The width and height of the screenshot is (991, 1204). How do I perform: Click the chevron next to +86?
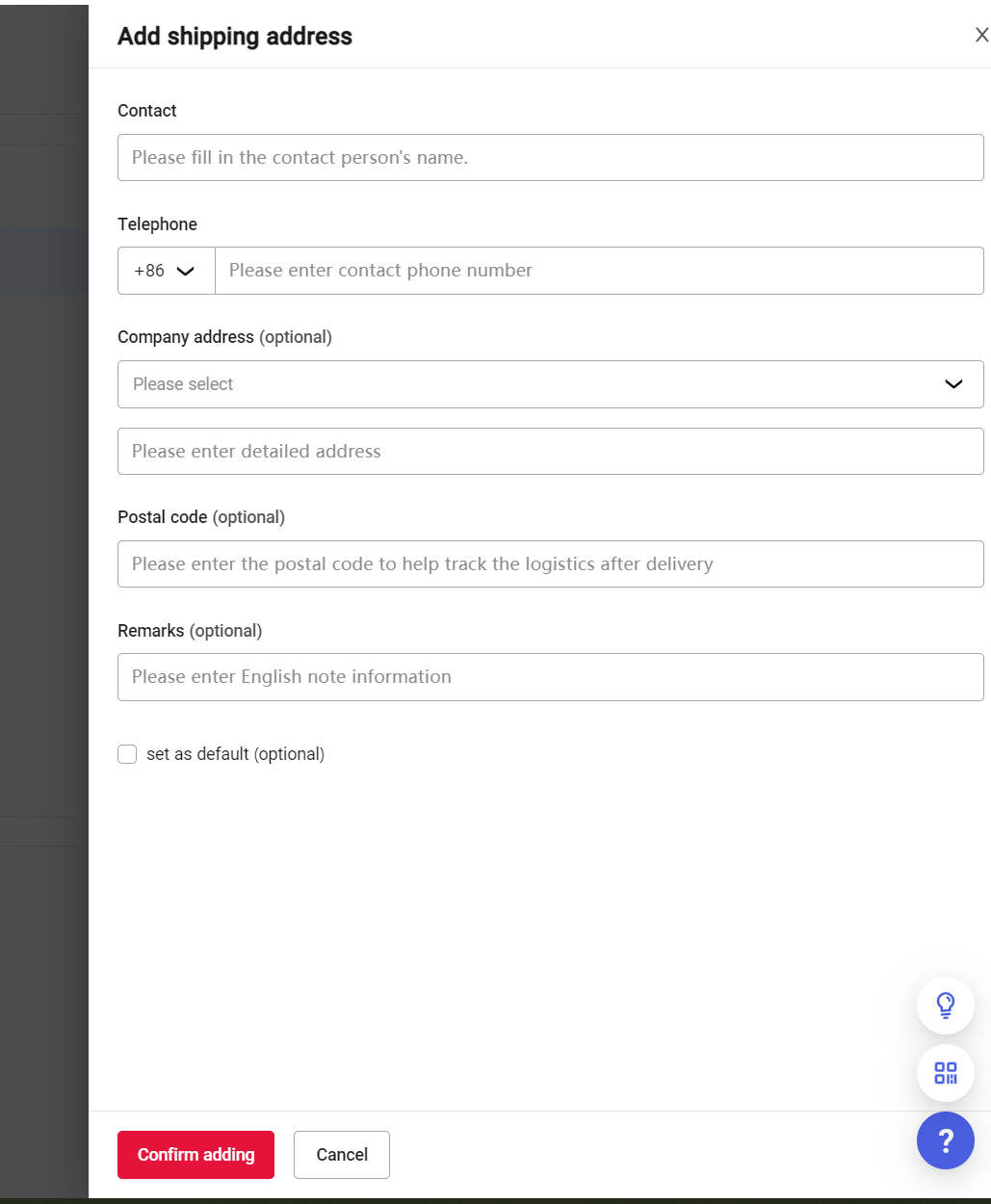click(x=184, y=271)
